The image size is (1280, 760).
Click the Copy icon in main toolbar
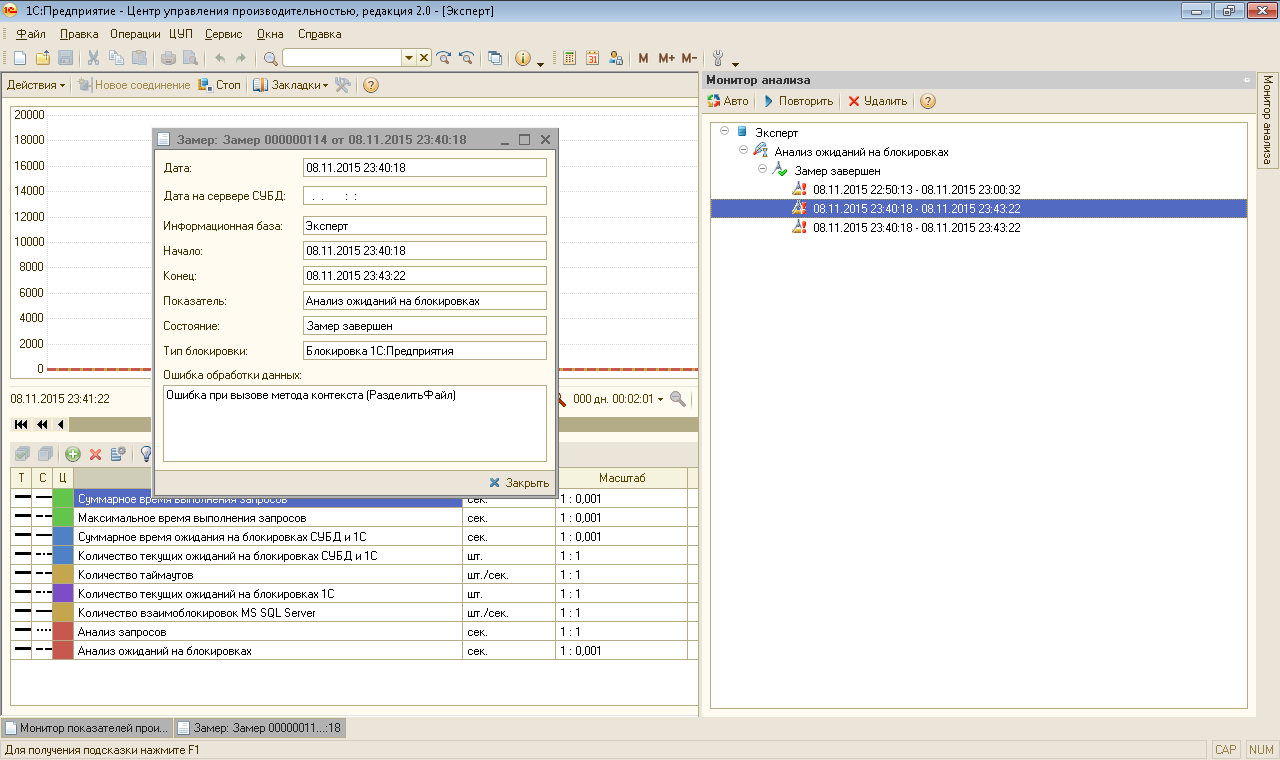click(116, 58)
